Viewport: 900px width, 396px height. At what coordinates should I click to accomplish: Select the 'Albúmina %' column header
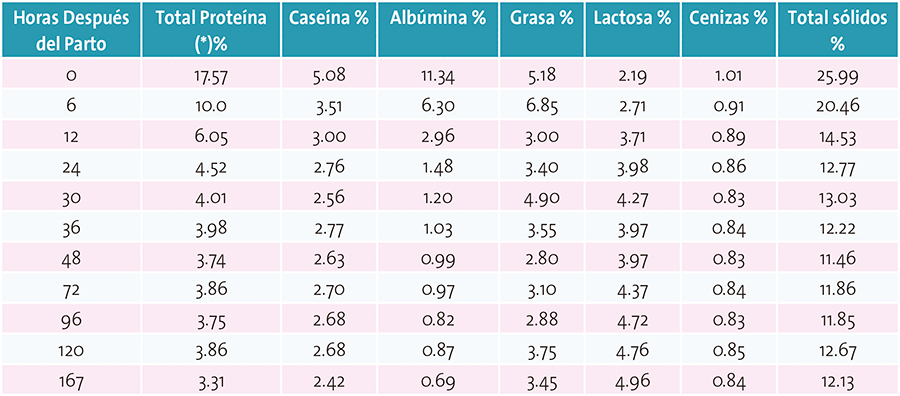tap(438, 29)
